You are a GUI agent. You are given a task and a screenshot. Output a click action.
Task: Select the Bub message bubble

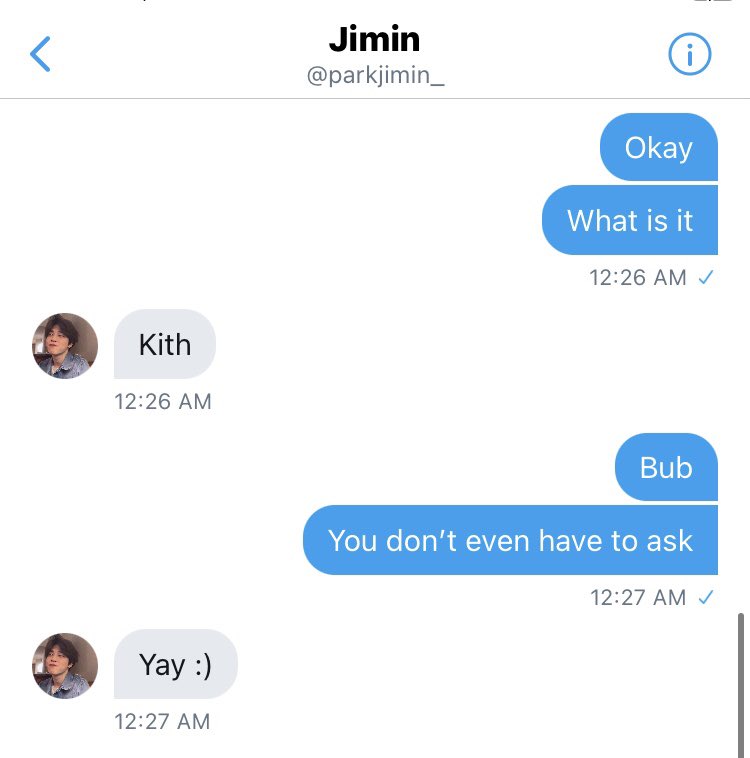[x=666, y=467]
